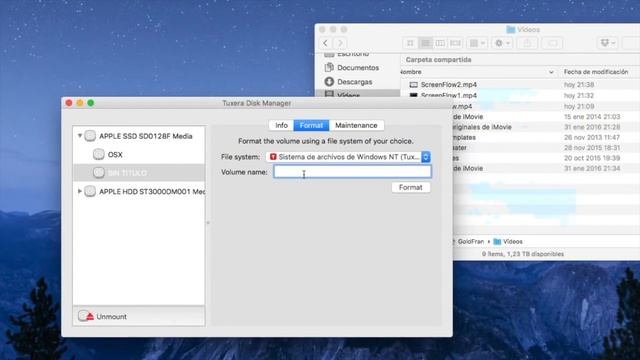
Task: Open Documentos in the Finder sidebar
Action: click(x=358, y=67)
